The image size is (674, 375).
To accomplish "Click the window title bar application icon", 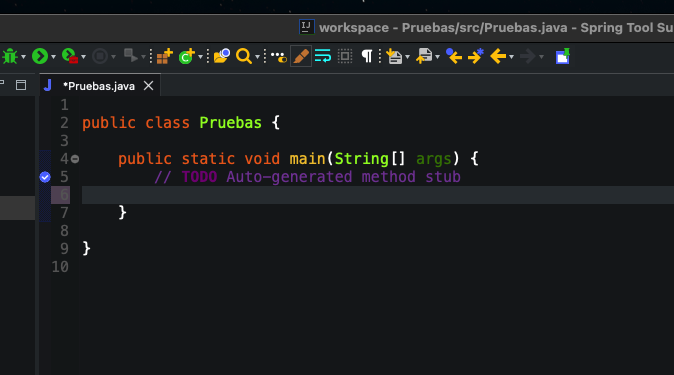I will point(306,27).
